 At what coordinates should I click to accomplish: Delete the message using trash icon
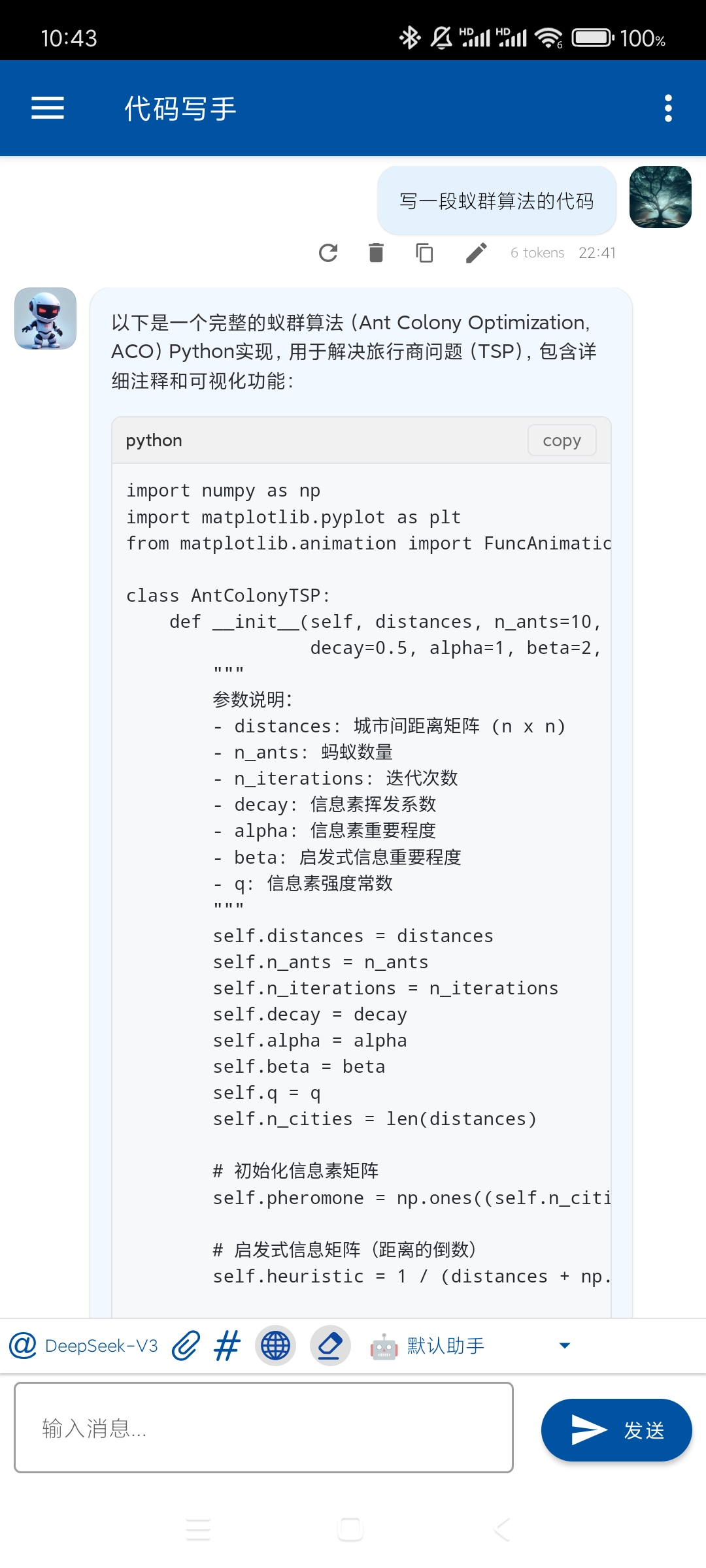pos(376,253)
